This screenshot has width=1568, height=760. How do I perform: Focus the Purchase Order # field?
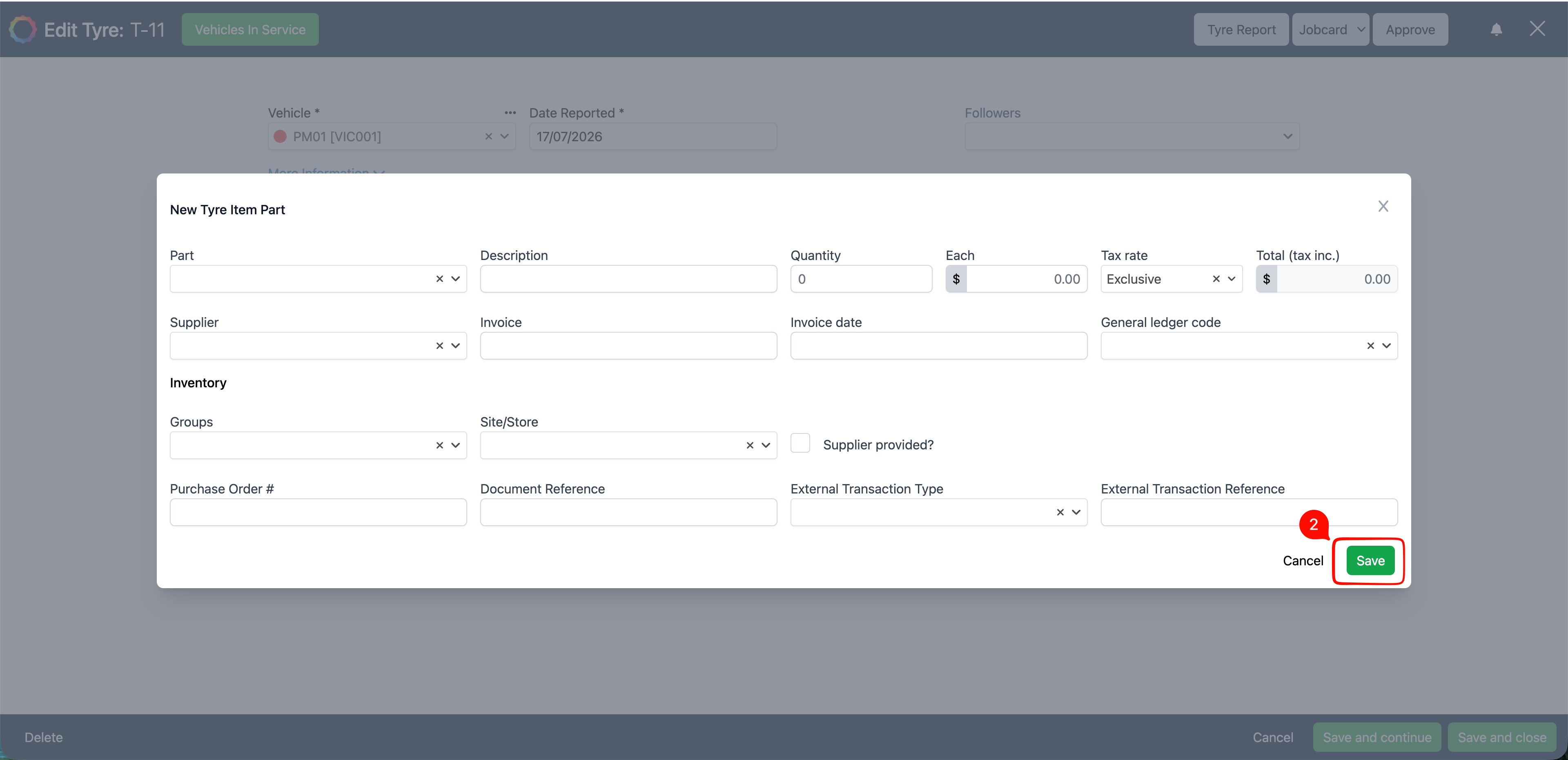pyautogui.click(x=318, y=512)
